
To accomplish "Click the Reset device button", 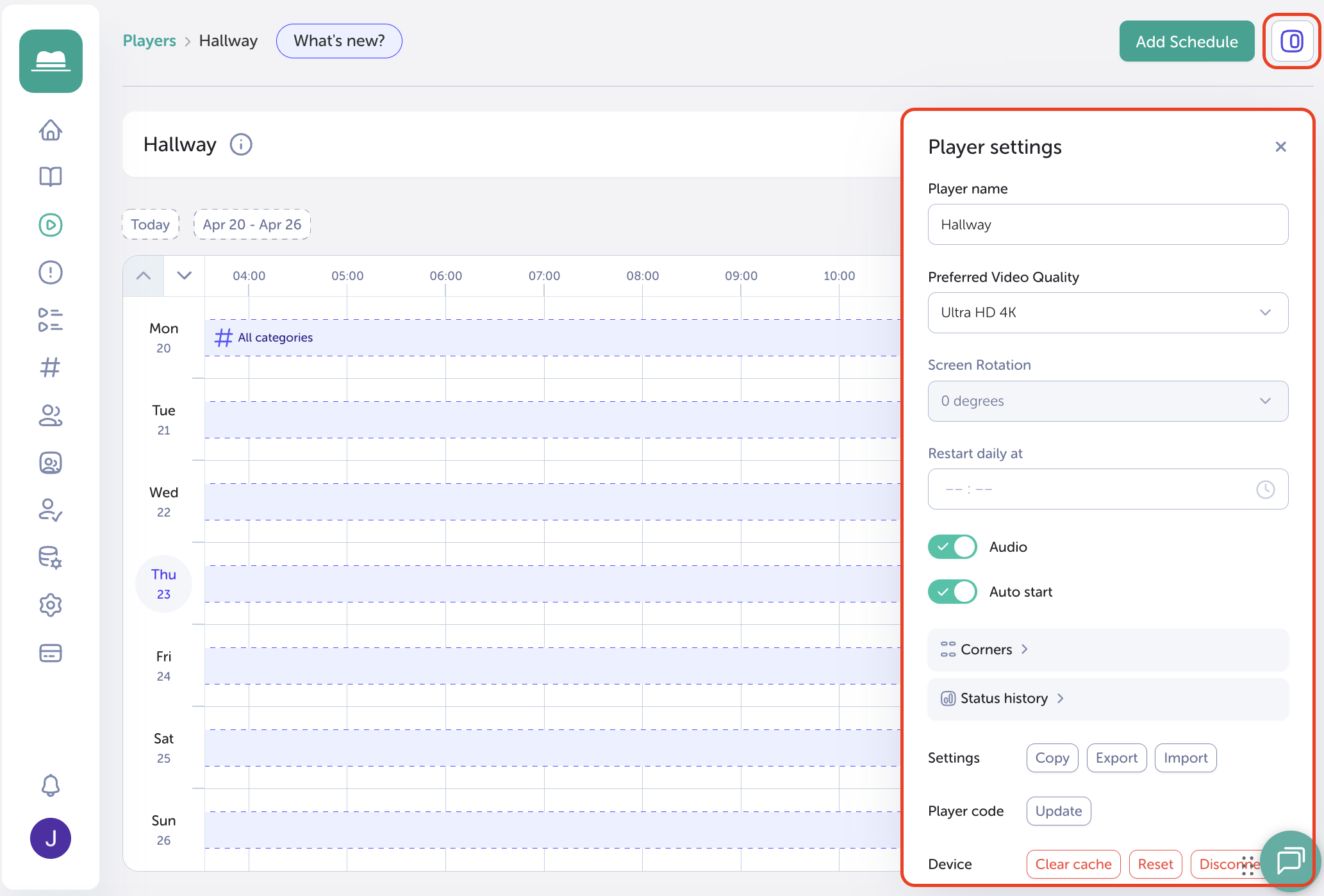I will [1155, 865].
